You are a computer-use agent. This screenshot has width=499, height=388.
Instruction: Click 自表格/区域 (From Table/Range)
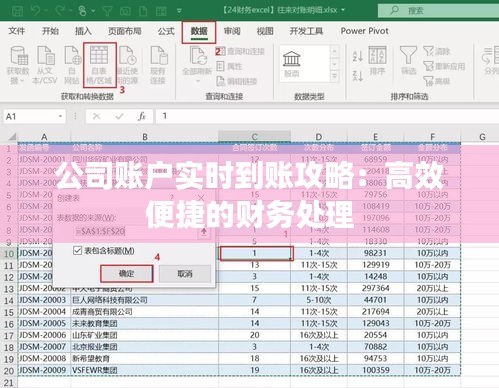(x=99, y=65)
